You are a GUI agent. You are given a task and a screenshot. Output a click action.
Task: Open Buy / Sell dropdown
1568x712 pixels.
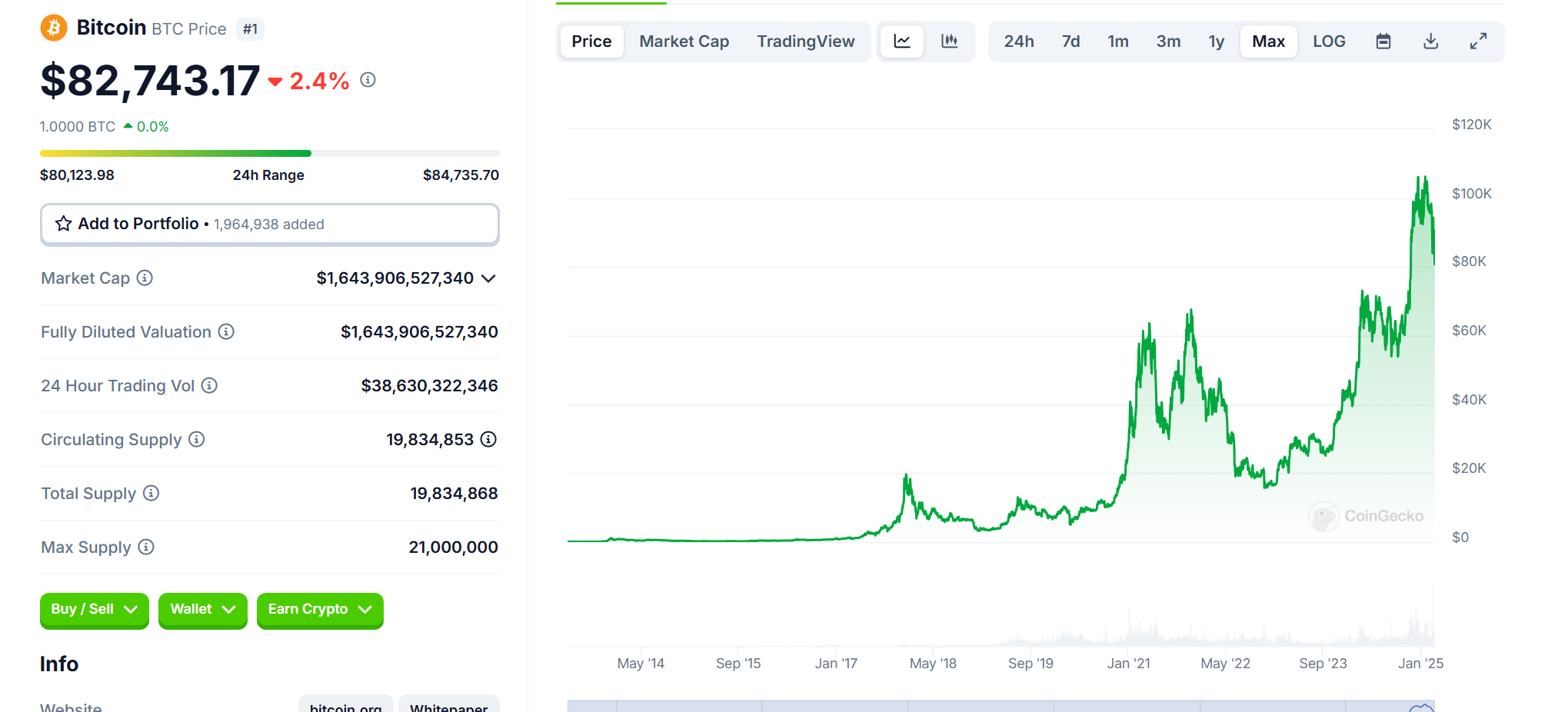pyautogui.click(x=94, y=610)
